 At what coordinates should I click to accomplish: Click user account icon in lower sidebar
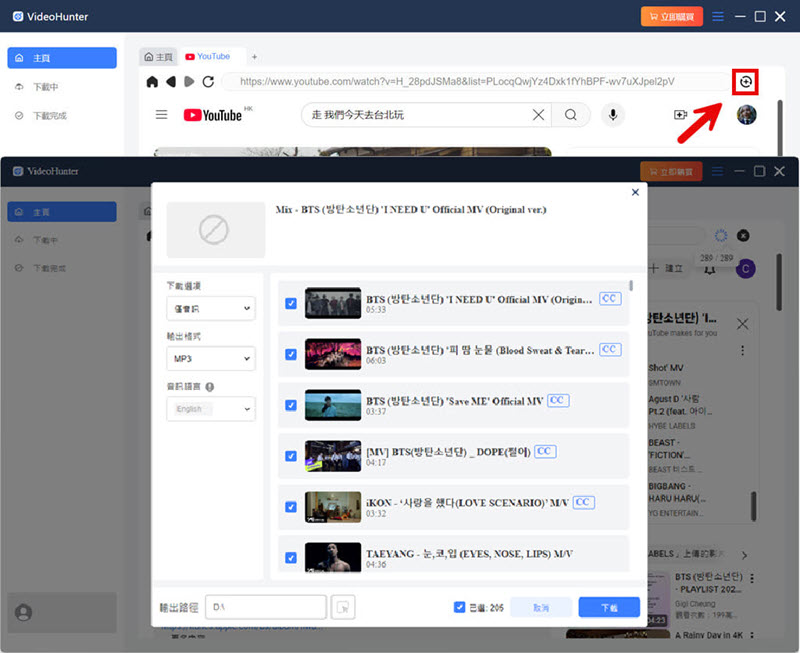(23, 612)
